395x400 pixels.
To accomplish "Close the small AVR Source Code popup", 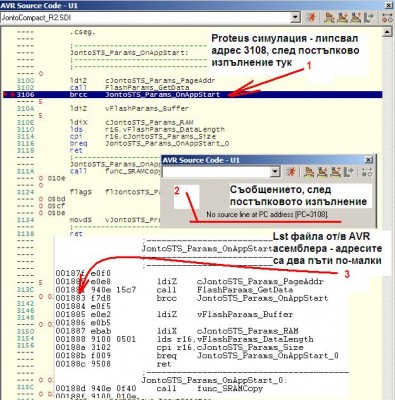I will pos(369,160).
